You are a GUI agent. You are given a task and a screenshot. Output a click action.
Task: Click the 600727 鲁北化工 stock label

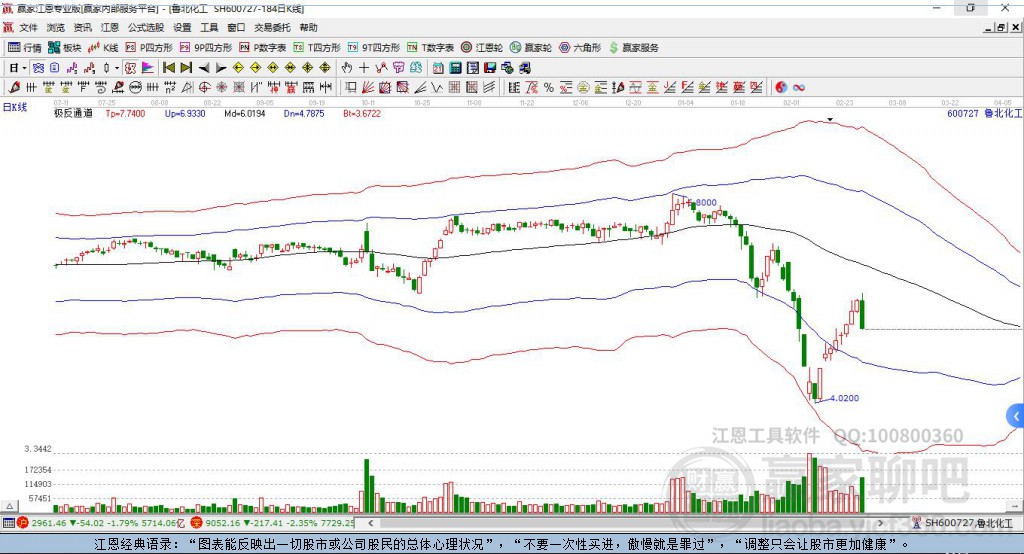pyautogui.click(x=984, y=113)
